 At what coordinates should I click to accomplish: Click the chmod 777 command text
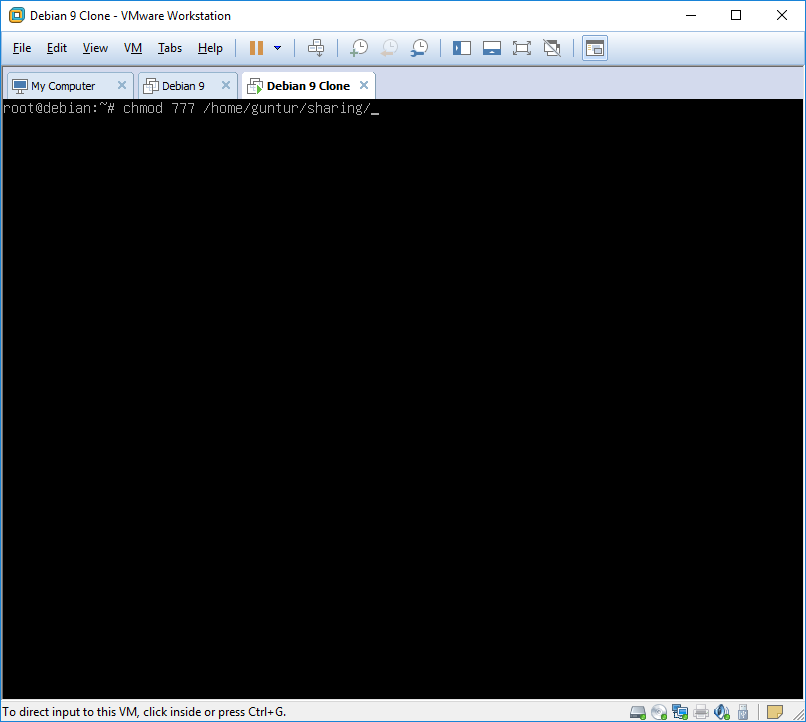[x=247, y=108]
